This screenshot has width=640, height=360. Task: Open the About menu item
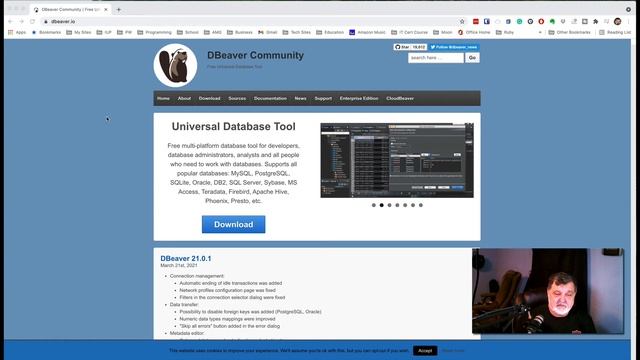(x=184, y=98)
